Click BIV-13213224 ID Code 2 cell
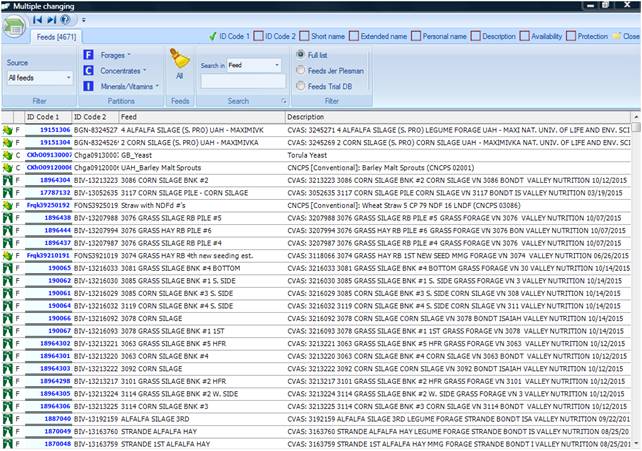Screen dimensions: 642x451 [96, 394]
